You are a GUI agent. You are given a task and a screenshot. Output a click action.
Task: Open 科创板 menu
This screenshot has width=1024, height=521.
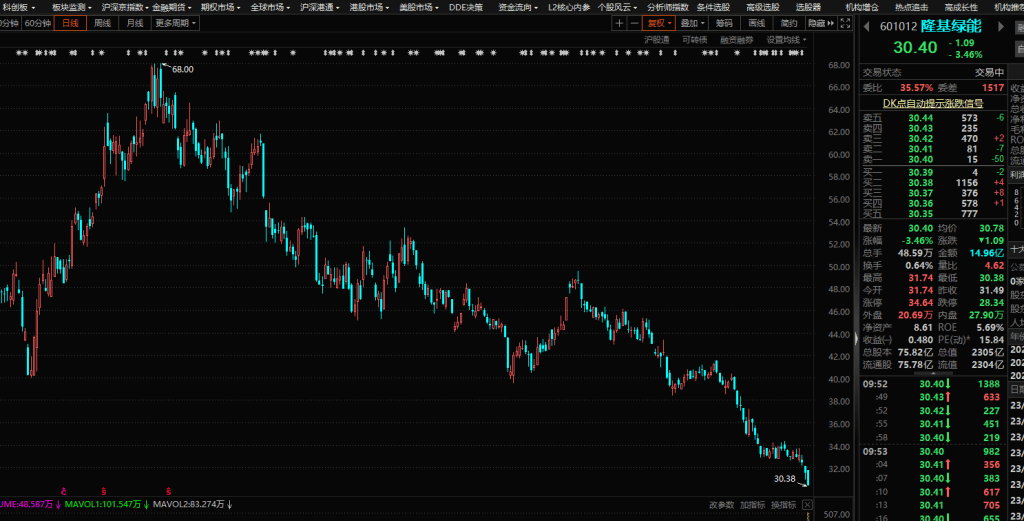18,7
